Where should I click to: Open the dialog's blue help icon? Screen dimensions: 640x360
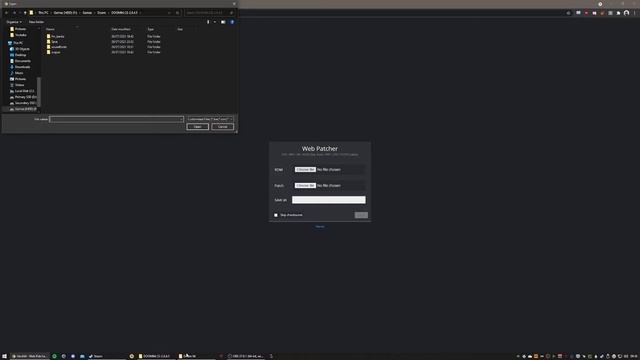pyautogui.click(x=232, y=22)
